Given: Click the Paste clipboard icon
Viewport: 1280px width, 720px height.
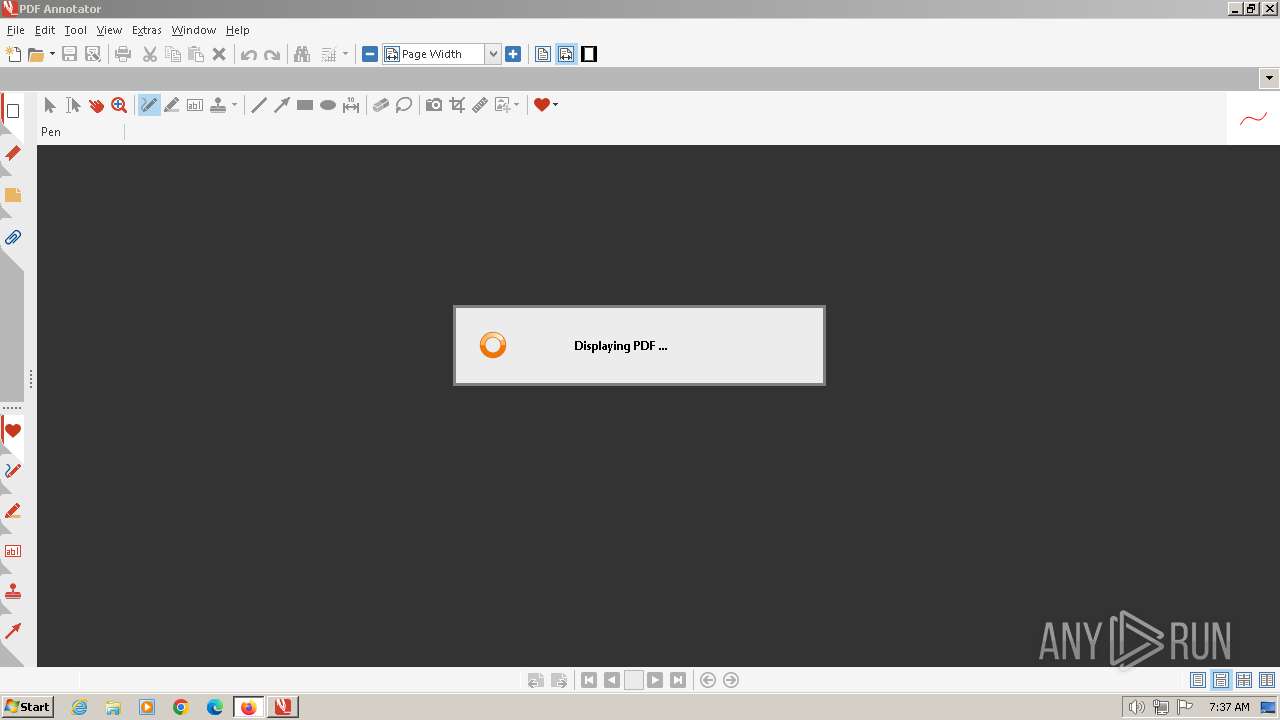Looking at the screenshot, I should 196,54.
